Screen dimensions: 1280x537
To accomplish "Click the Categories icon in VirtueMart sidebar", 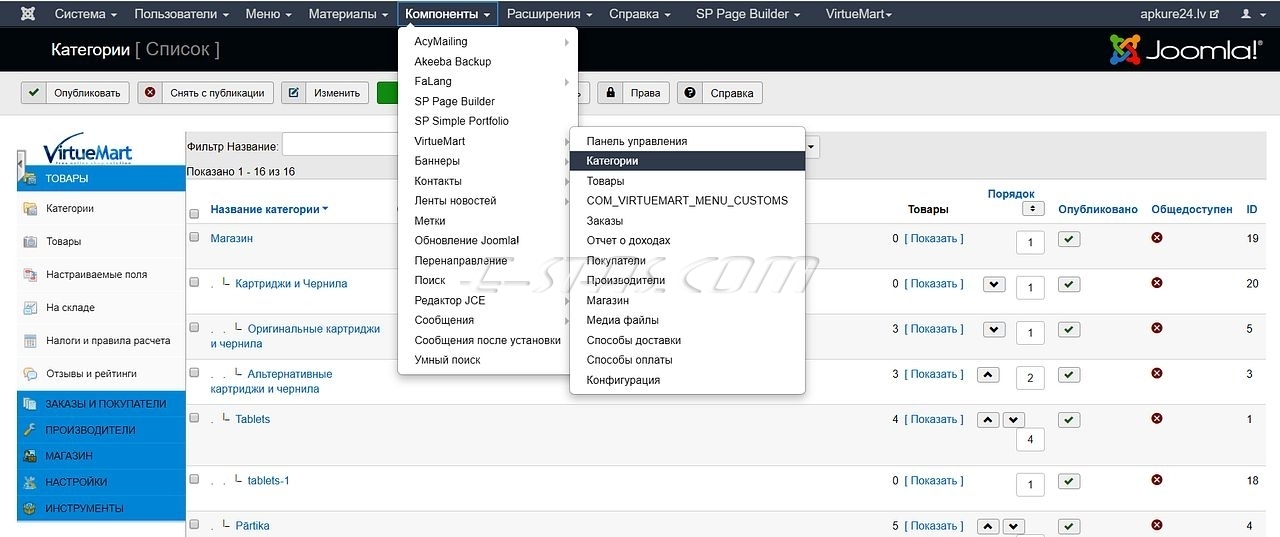I will coord(29,209).
